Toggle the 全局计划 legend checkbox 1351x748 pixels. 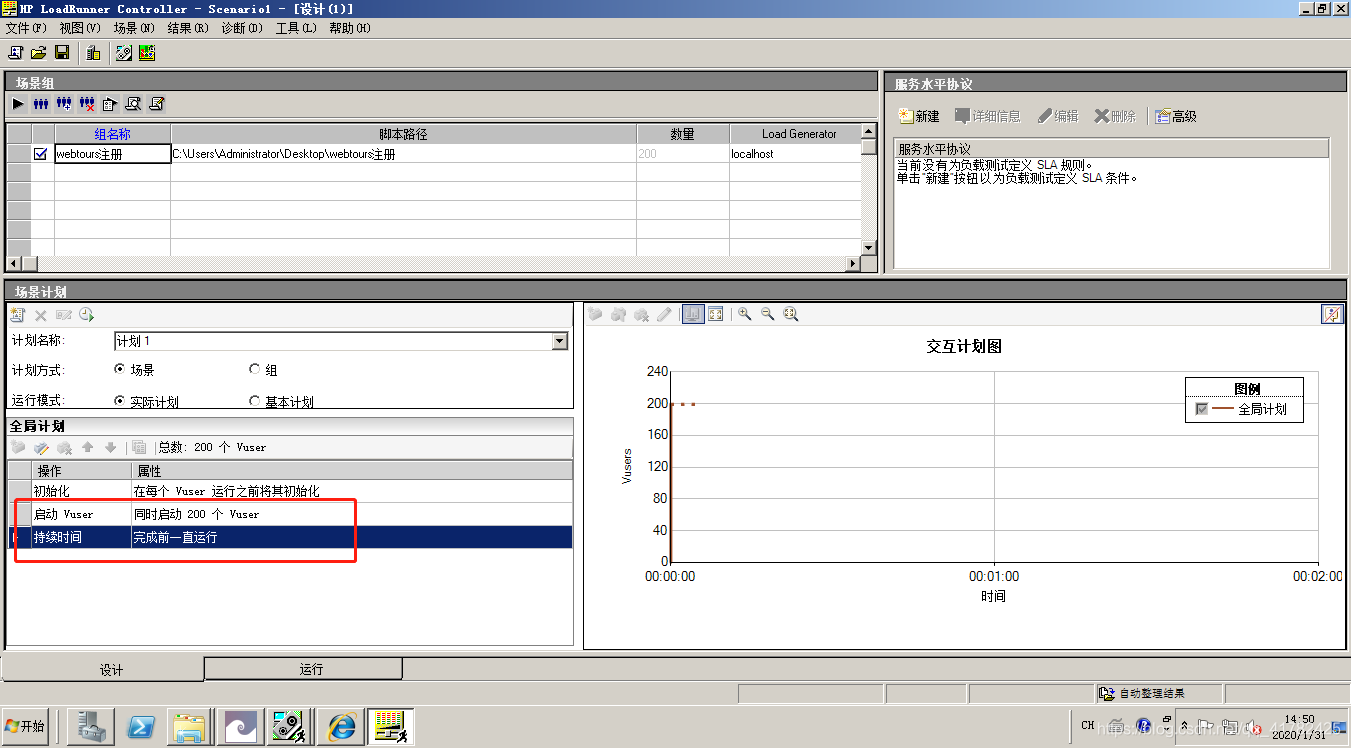click(x=1201, y=409)
